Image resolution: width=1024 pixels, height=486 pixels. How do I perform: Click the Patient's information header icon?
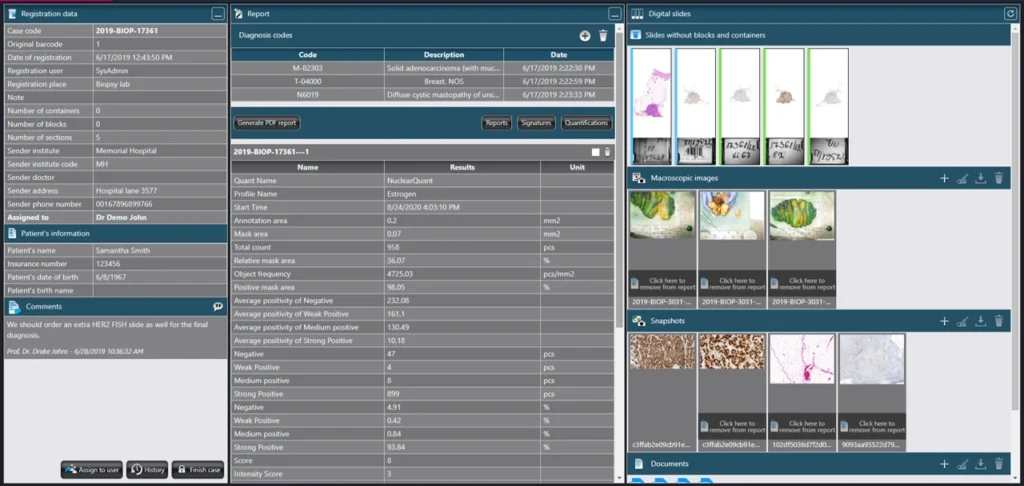[x=11, y=233]
